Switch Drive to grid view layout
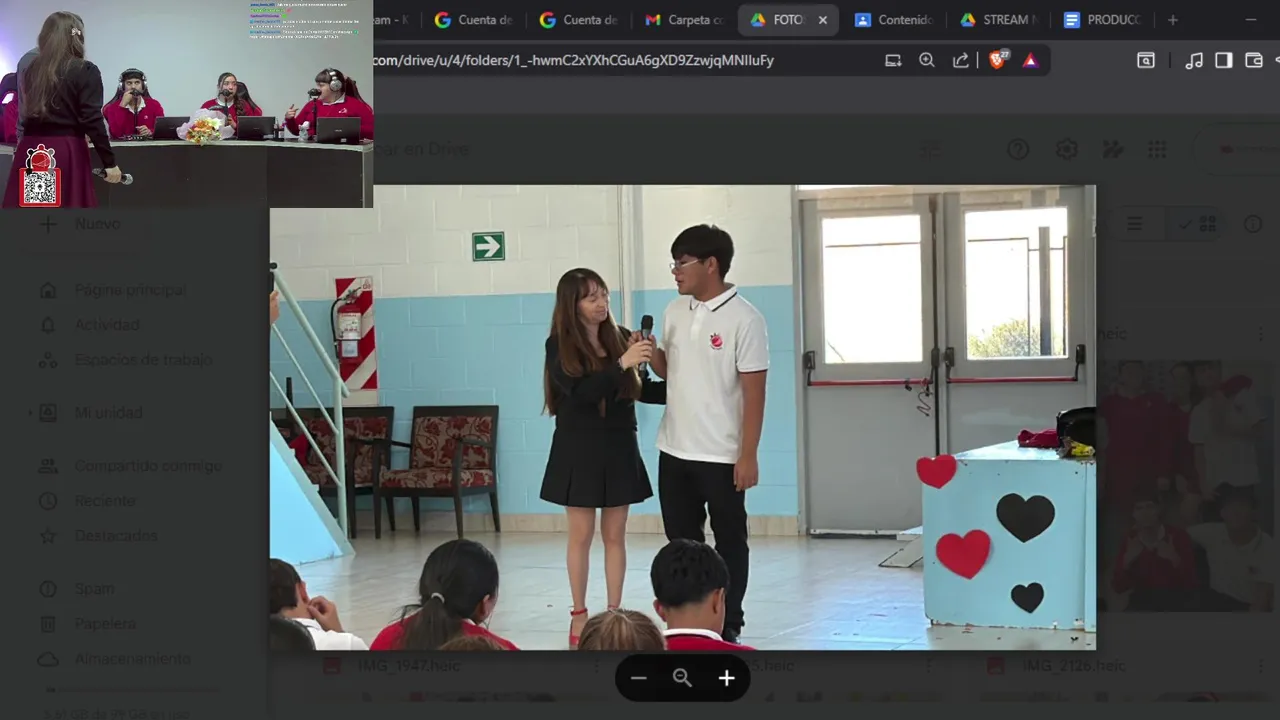The width and height of the screenshot is (1280, 720). (1198, 224)
